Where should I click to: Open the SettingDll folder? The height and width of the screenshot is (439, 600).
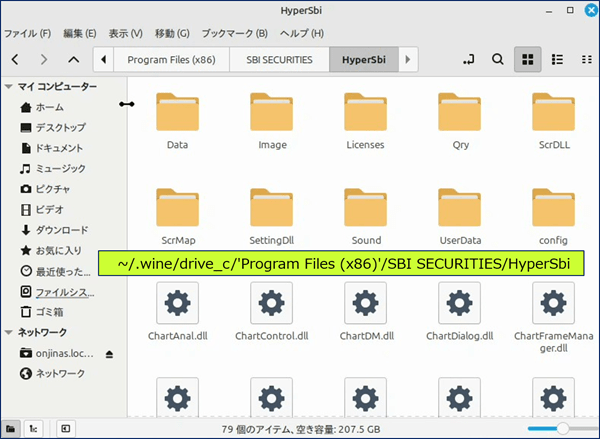272,217
